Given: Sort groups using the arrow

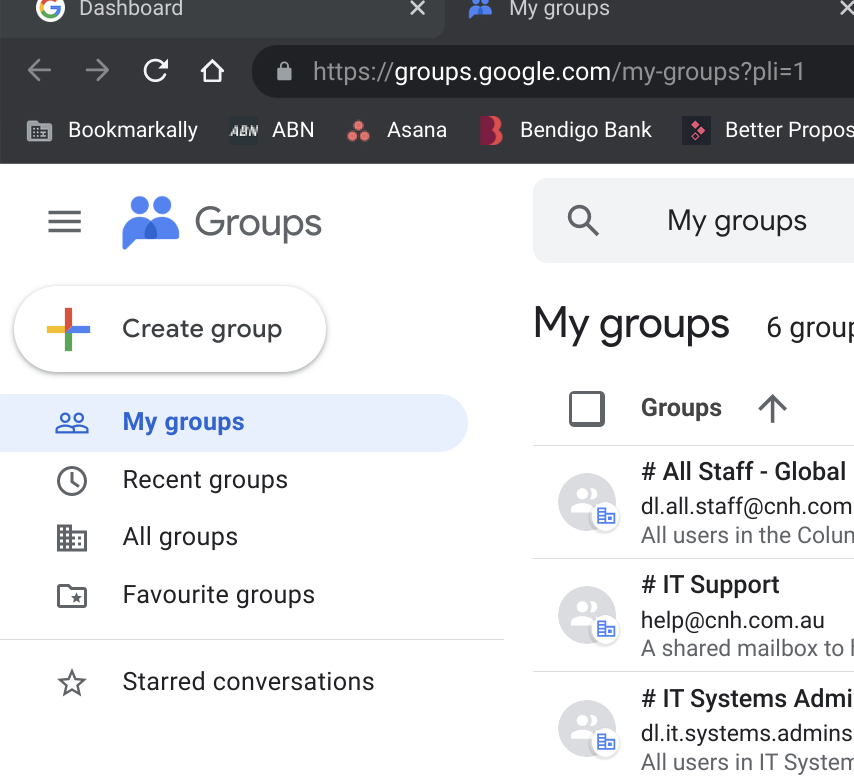Looking at the screenshot, I should (772, 408).
